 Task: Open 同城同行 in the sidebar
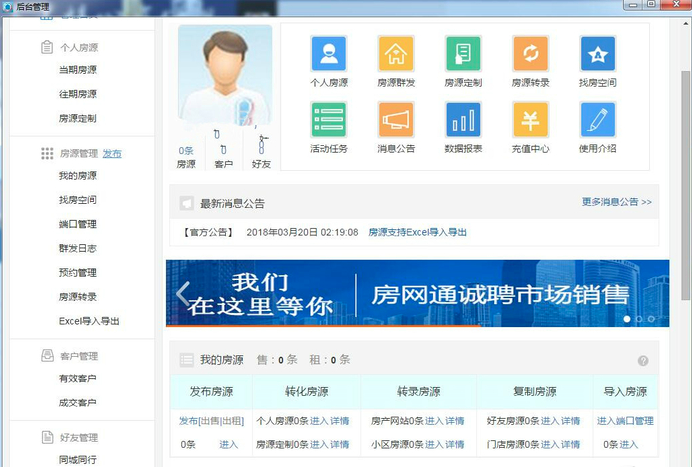[78, 459]
